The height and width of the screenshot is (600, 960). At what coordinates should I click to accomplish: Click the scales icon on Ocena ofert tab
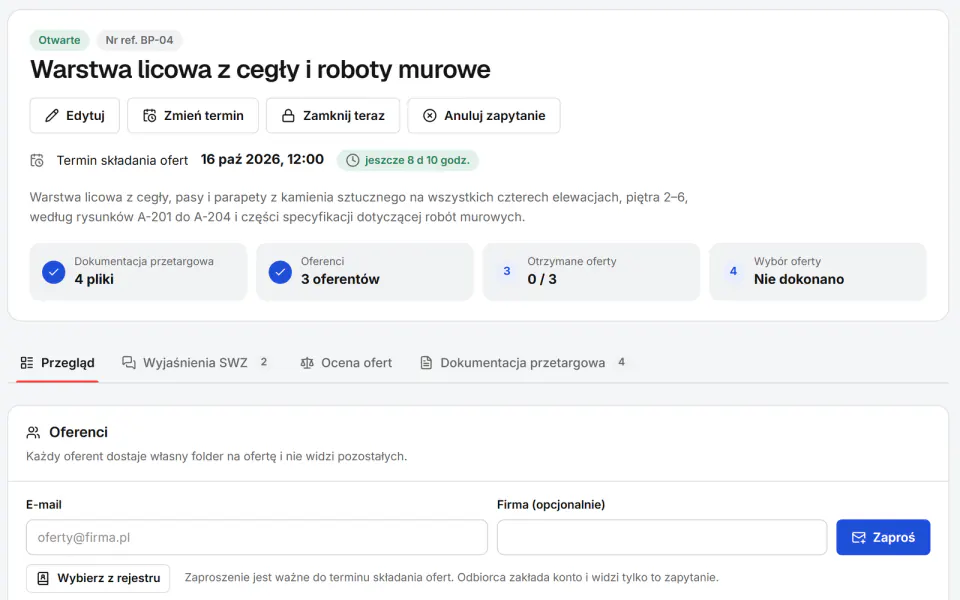click(x=307, y=363)
